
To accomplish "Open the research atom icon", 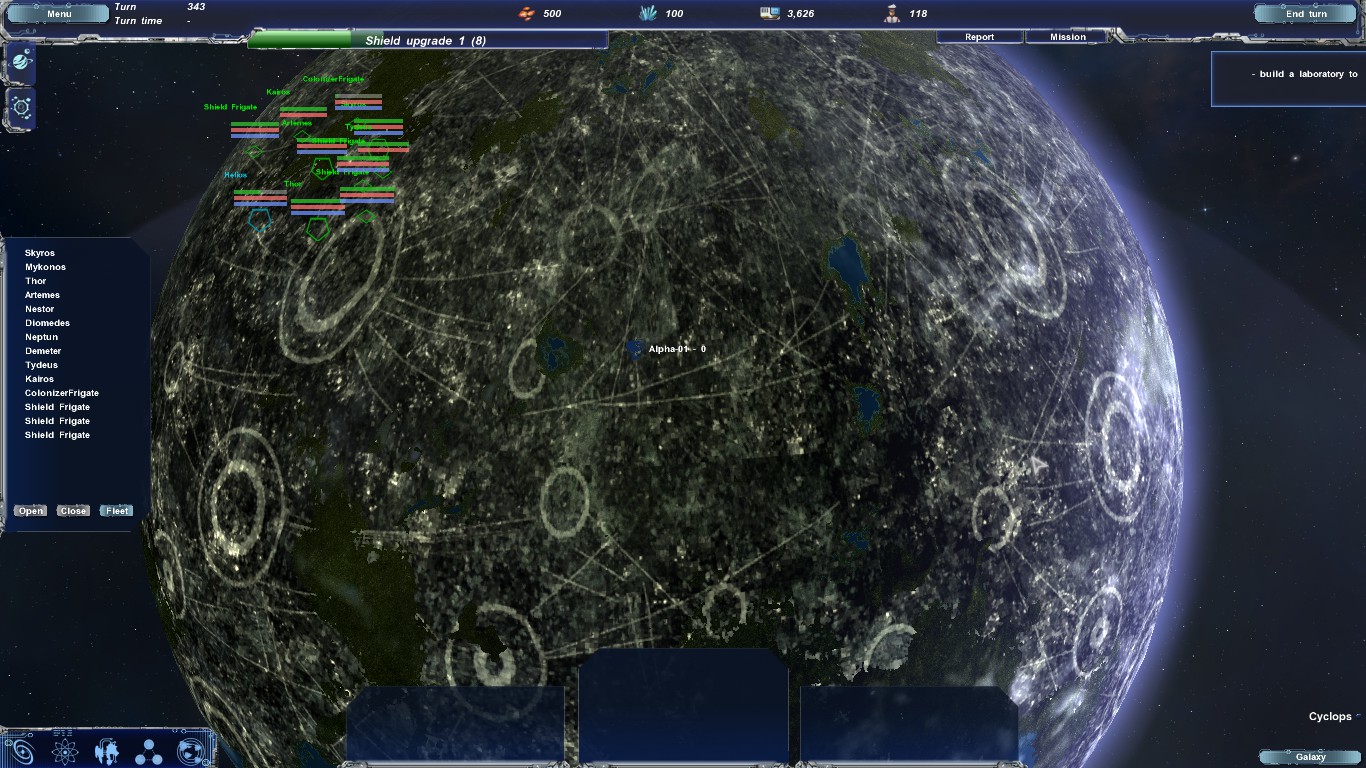I will [64, 751].
